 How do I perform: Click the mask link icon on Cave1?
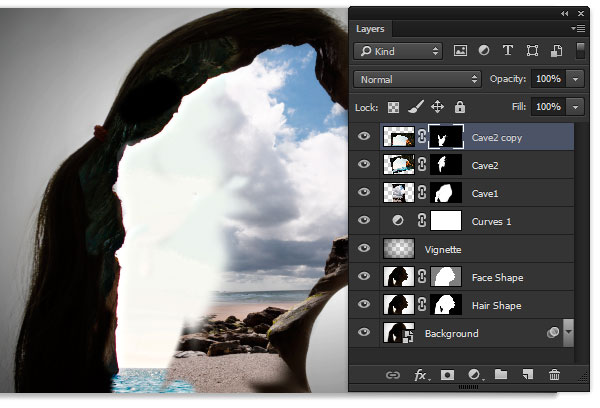(422, 192)
